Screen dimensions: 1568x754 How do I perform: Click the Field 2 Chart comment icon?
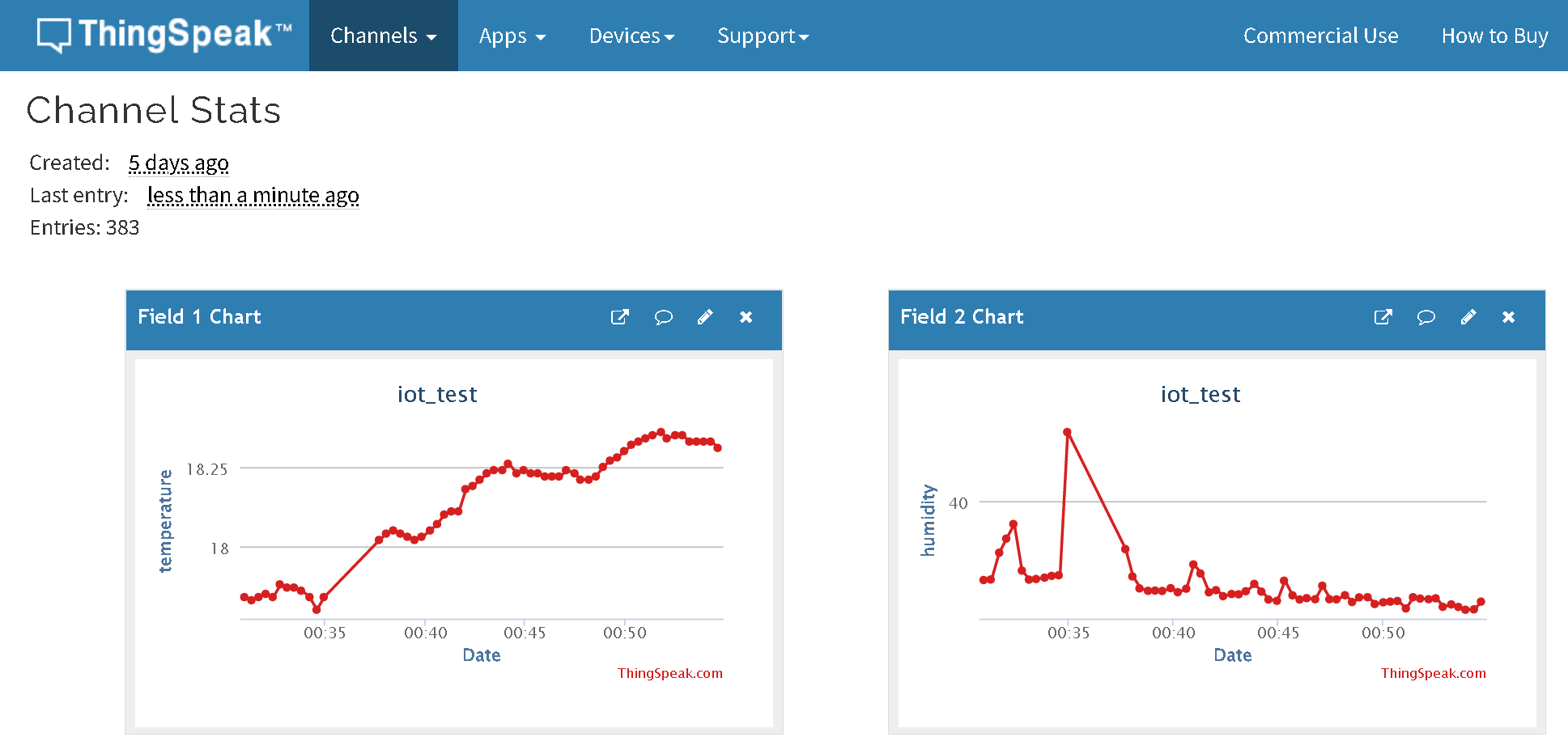coord(1426,317)
